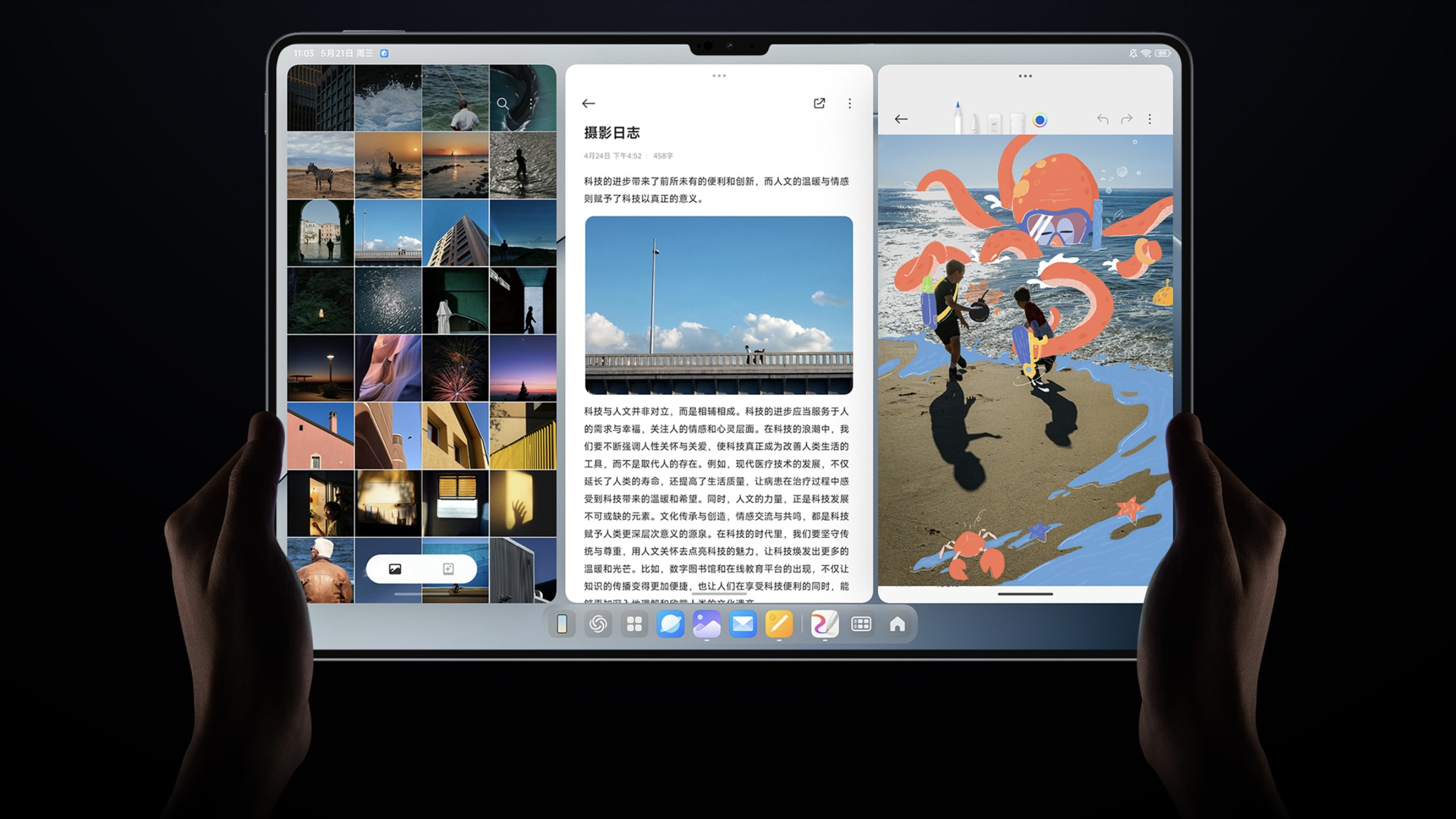Switch to Photos tab in gallery
Viewport: 1456px width, 819px height.
coord(395,569)
